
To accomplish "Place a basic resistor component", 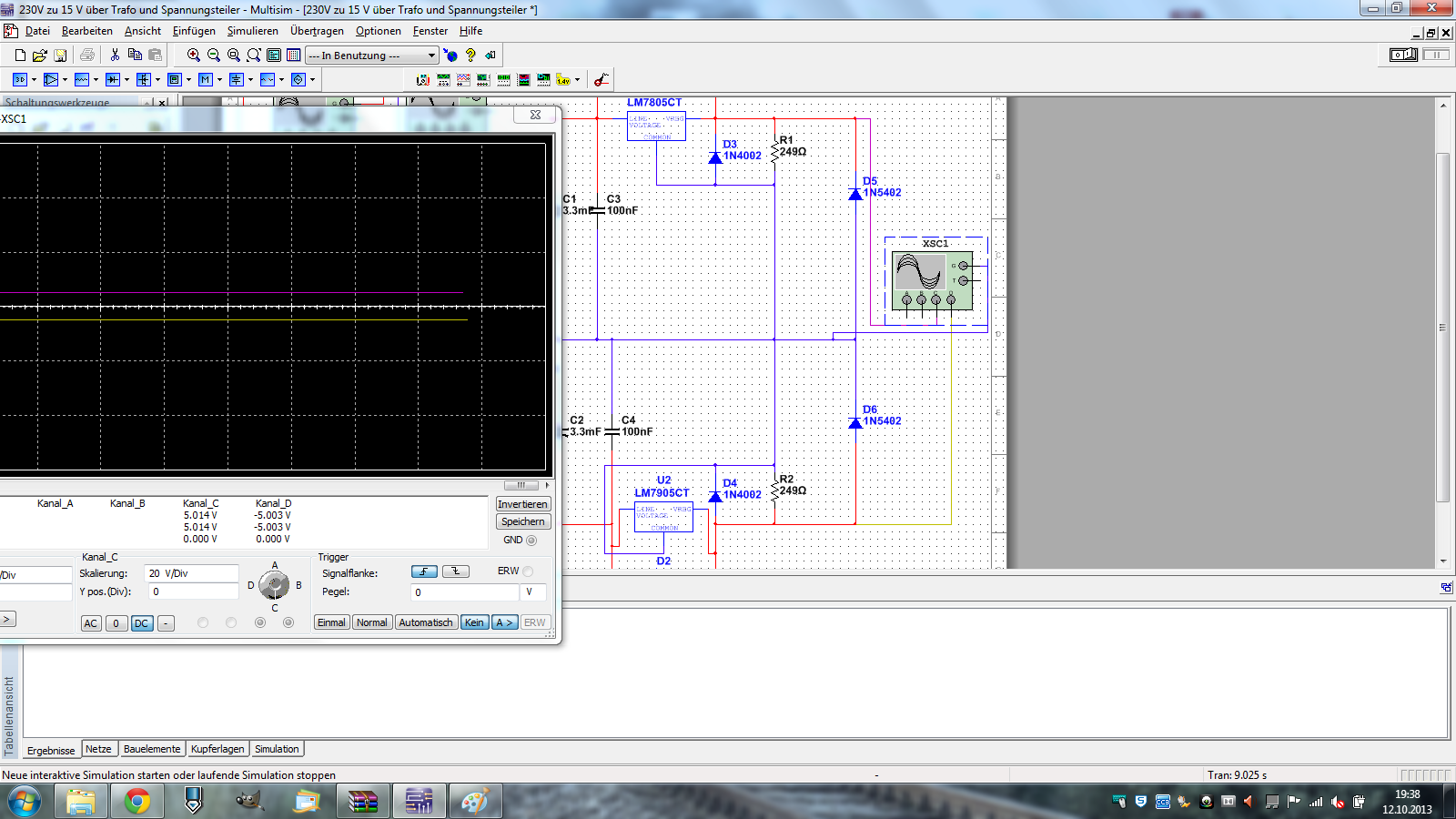I will tap(82, 80).
